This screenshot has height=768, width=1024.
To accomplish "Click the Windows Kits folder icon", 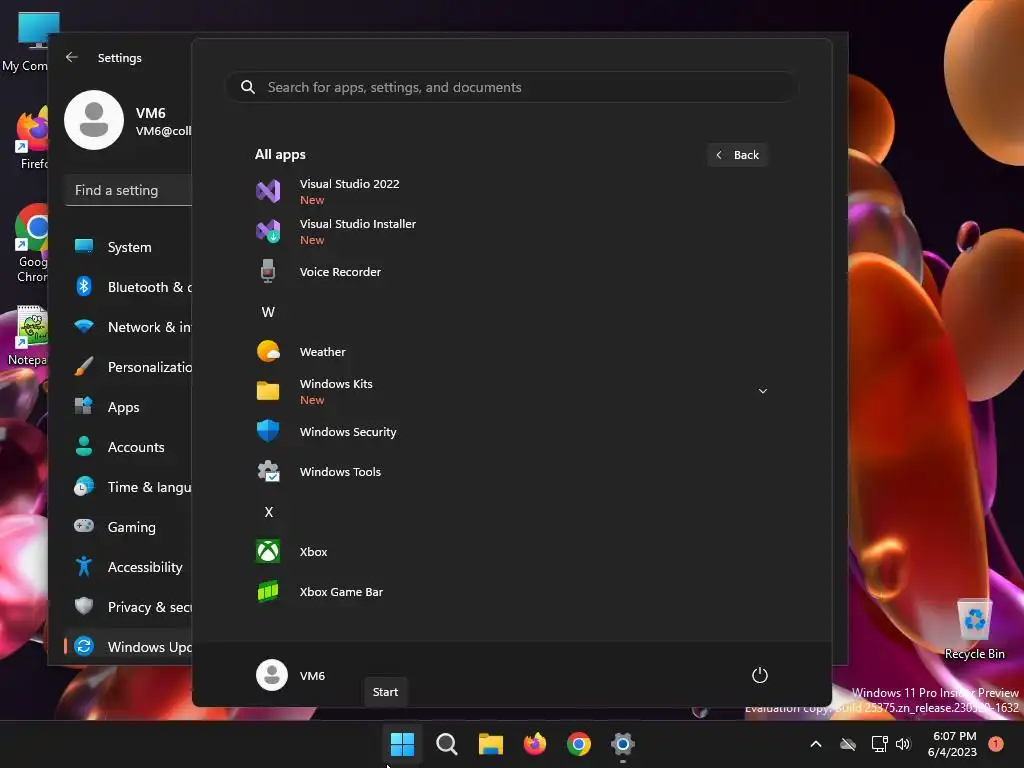I will point(268,391).
